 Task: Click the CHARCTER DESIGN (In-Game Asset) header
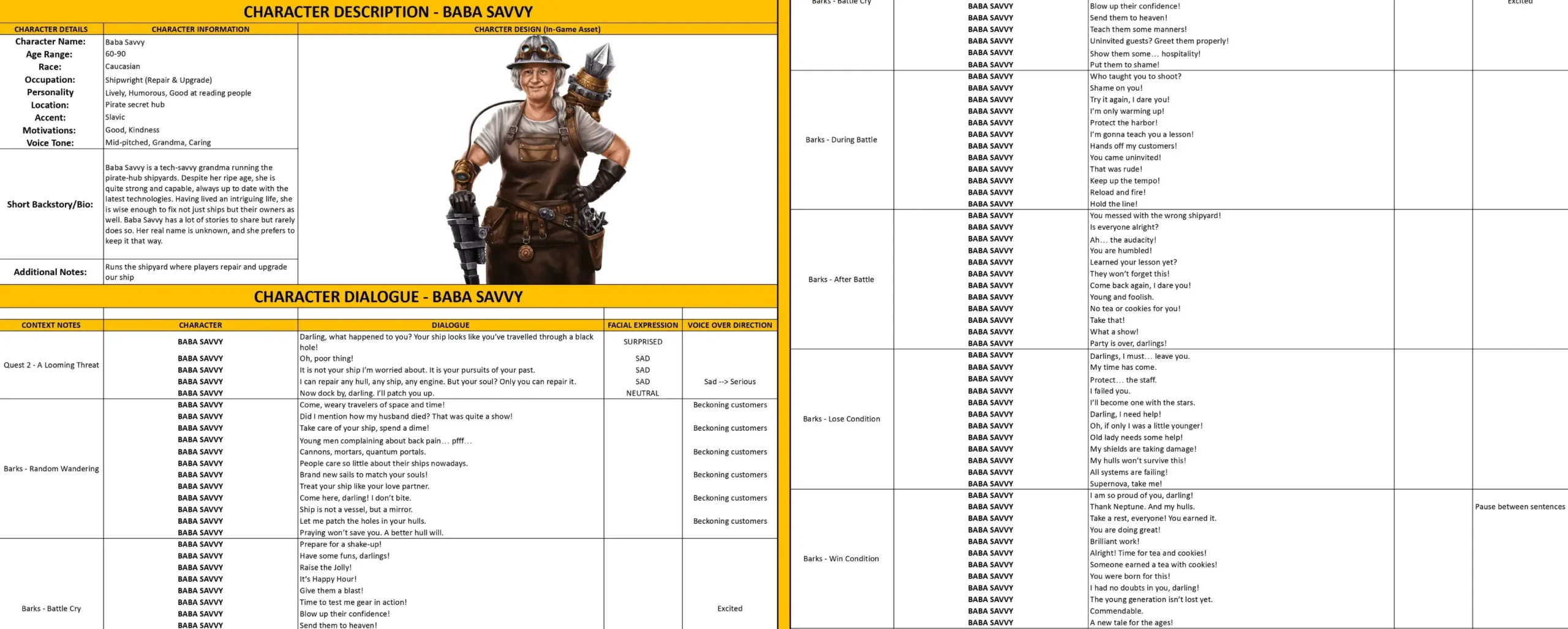pyautogui.click(x=537, y=29)
